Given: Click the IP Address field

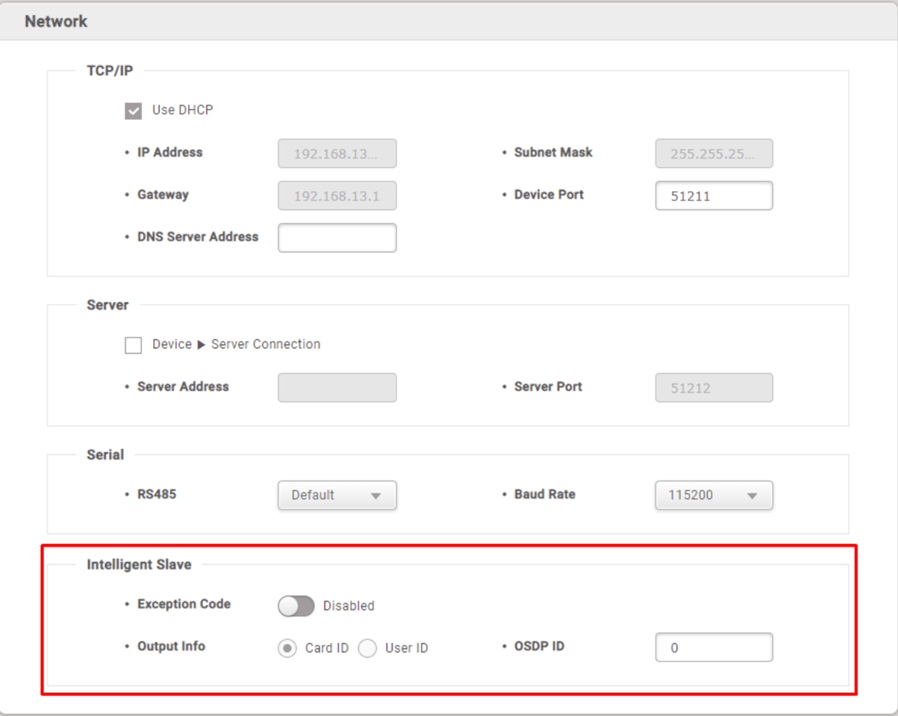Looking at the screenshot, I should coord(337,154).
